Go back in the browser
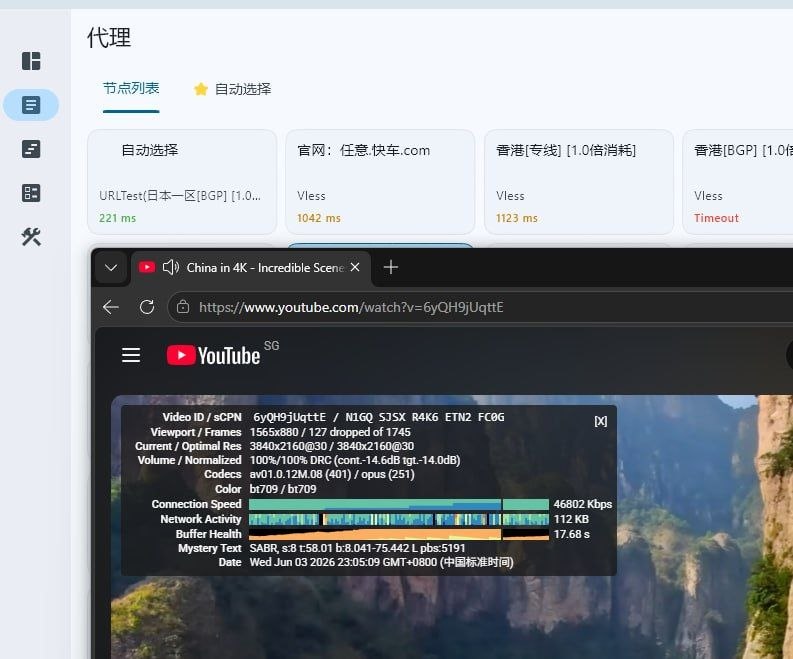Image resolution: width=793 pixels, height=659 pixels. coord(111,307)
